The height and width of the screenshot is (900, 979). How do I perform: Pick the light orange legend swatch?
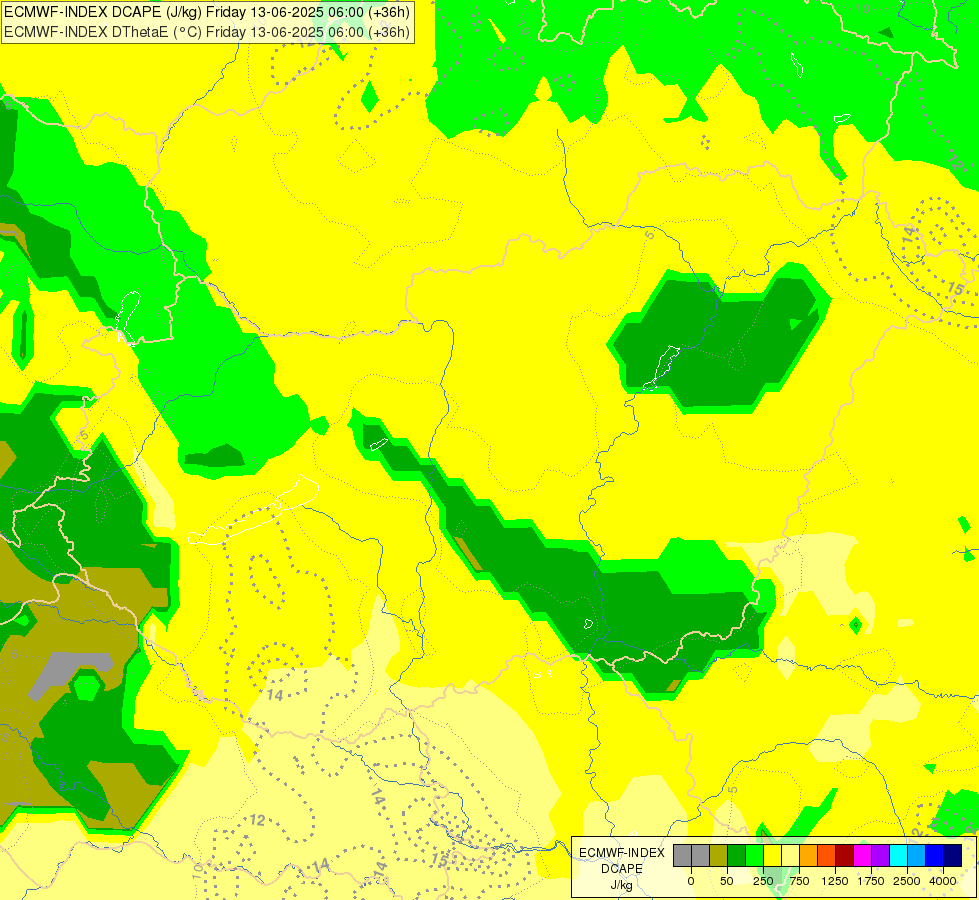coord(809,855)
